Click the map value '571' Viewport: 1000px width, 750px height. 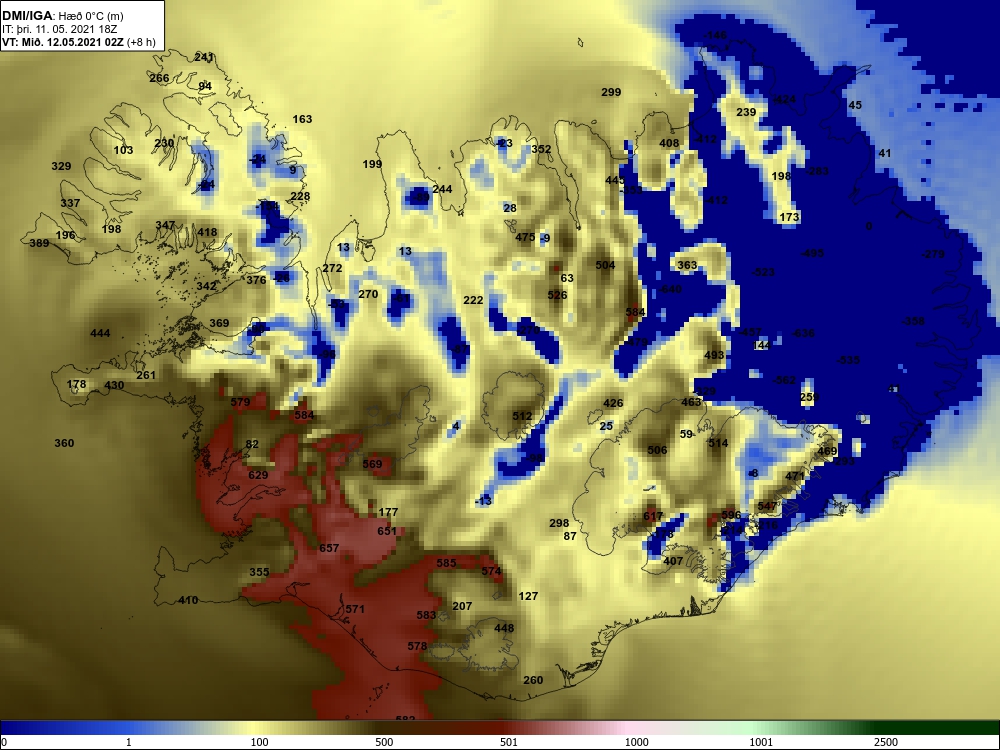pyautogui.click(x=355, y=609)
